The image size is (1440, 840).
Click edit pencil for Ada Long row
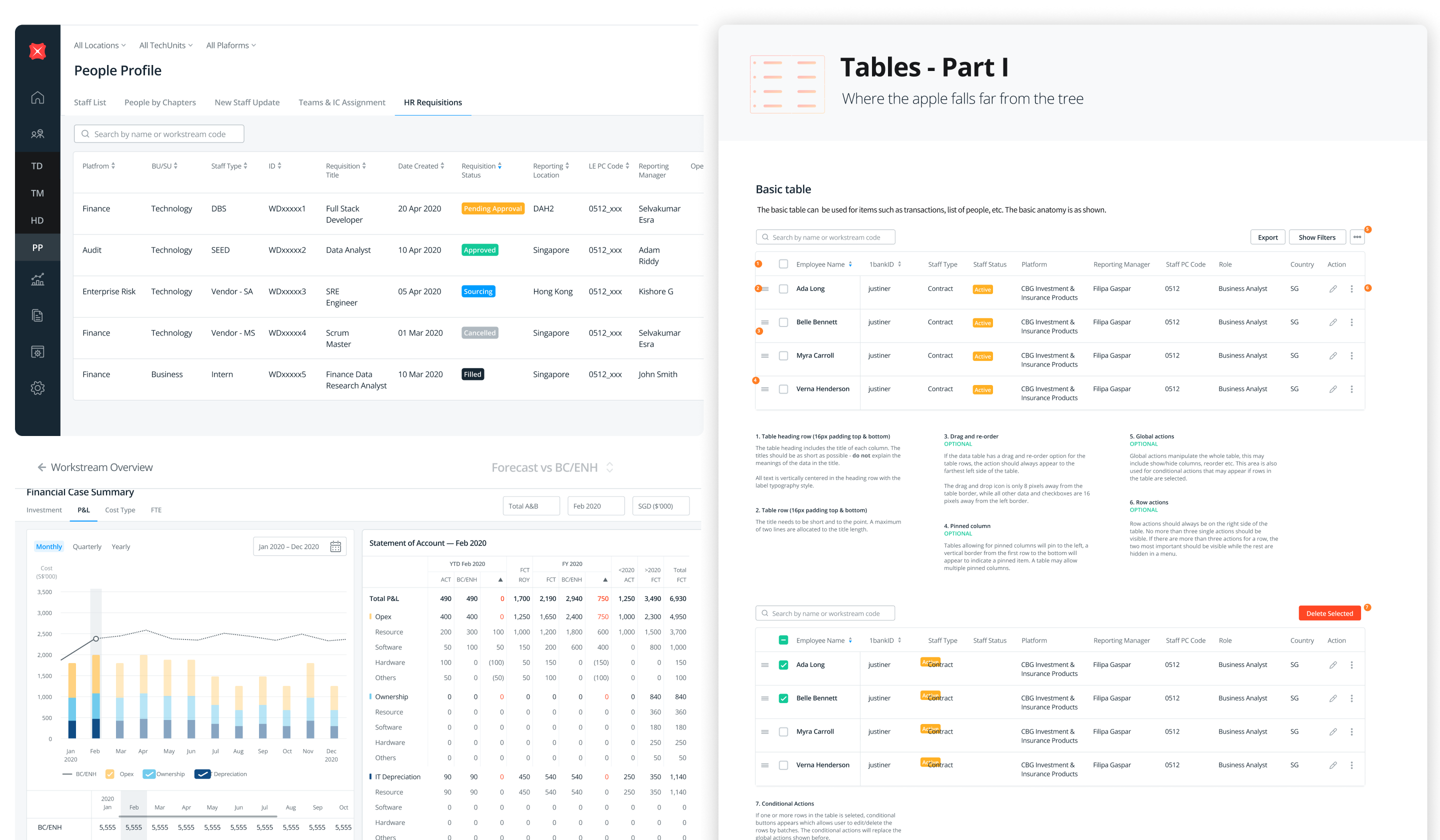pos(1332,289)
